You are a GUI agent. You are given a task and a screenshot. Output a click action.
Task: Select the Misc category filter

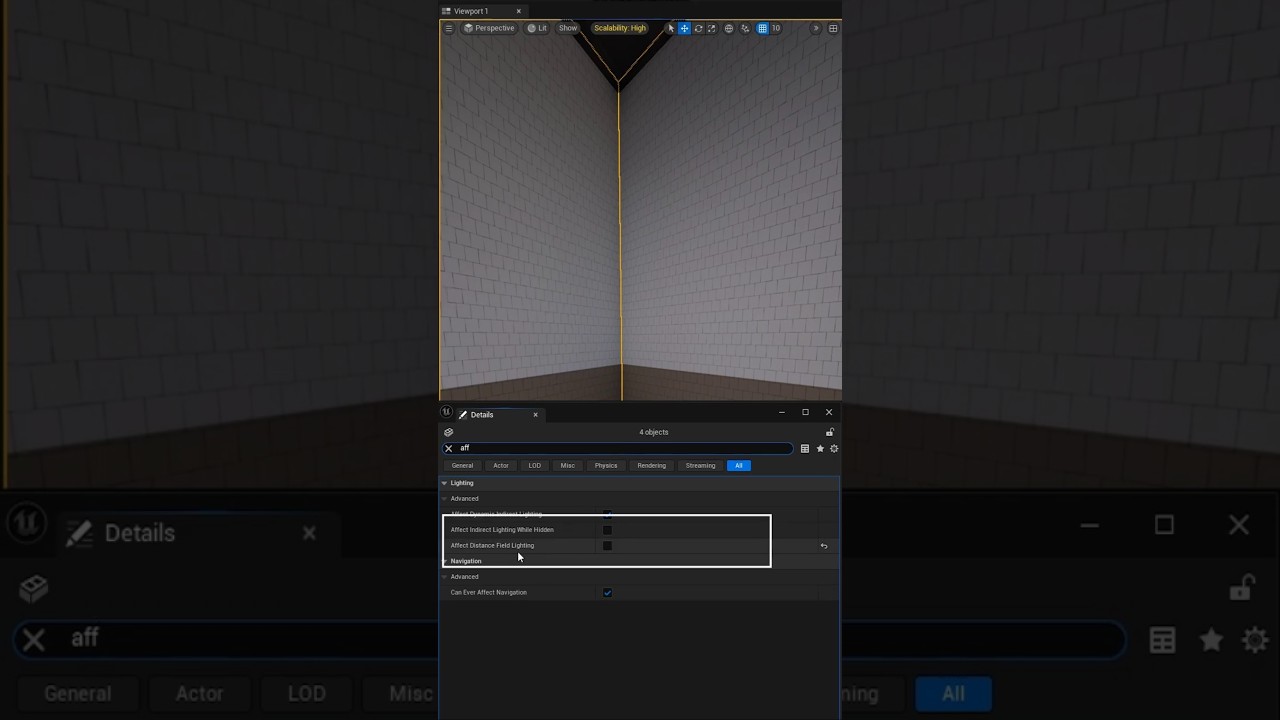(x=568, y=465)
